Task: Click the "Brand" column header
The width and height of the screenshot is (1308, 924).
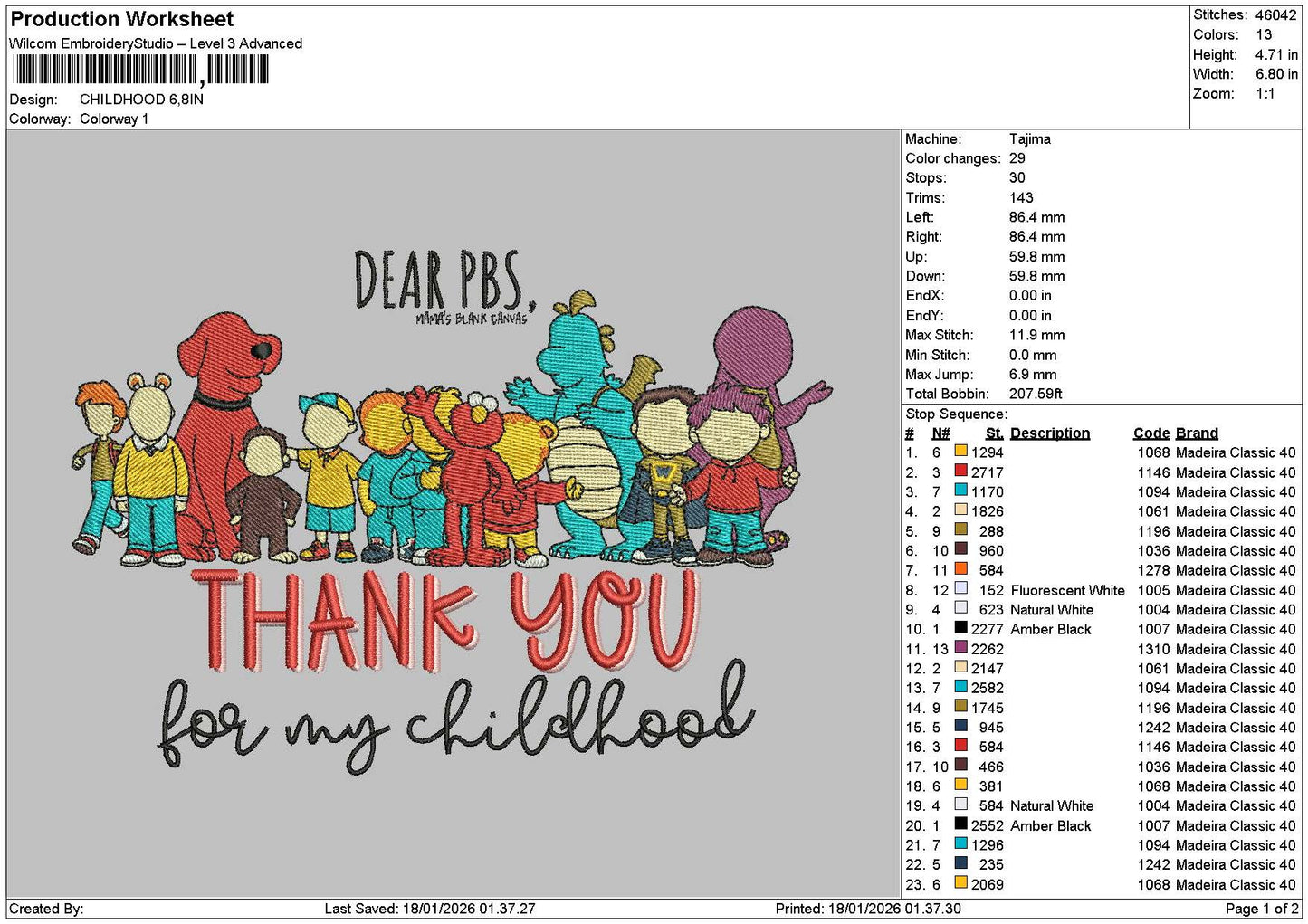Action: [1197, 433]
